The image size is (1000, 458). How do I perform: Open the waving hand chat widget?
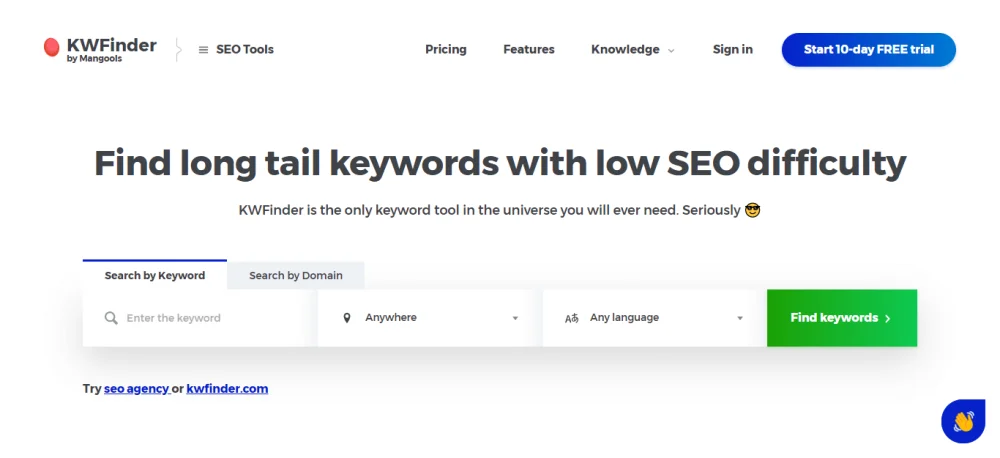[963, 421]
